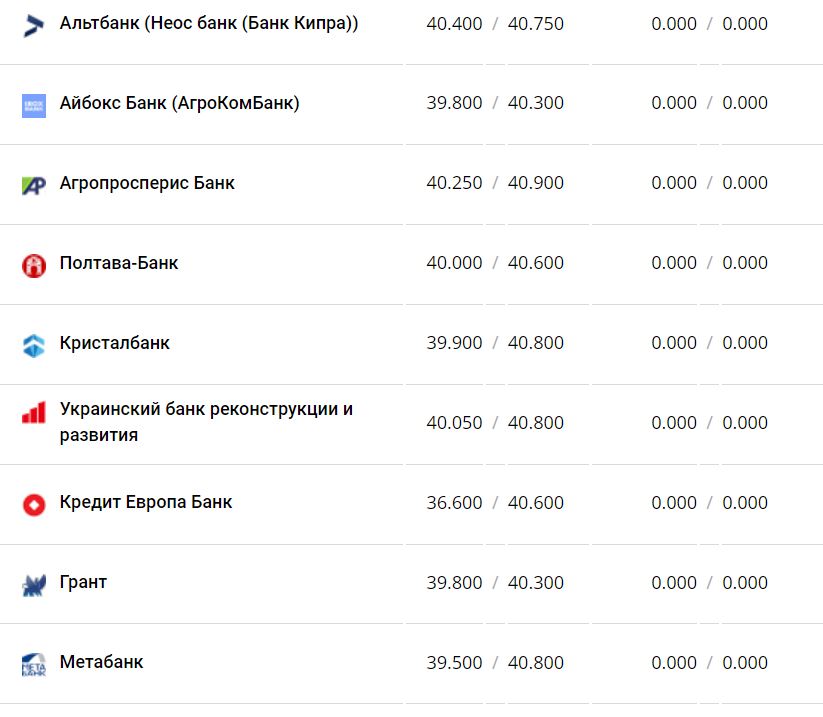Select the Агропросперис Банк name
Screen dimensions: 823x717
147,183
